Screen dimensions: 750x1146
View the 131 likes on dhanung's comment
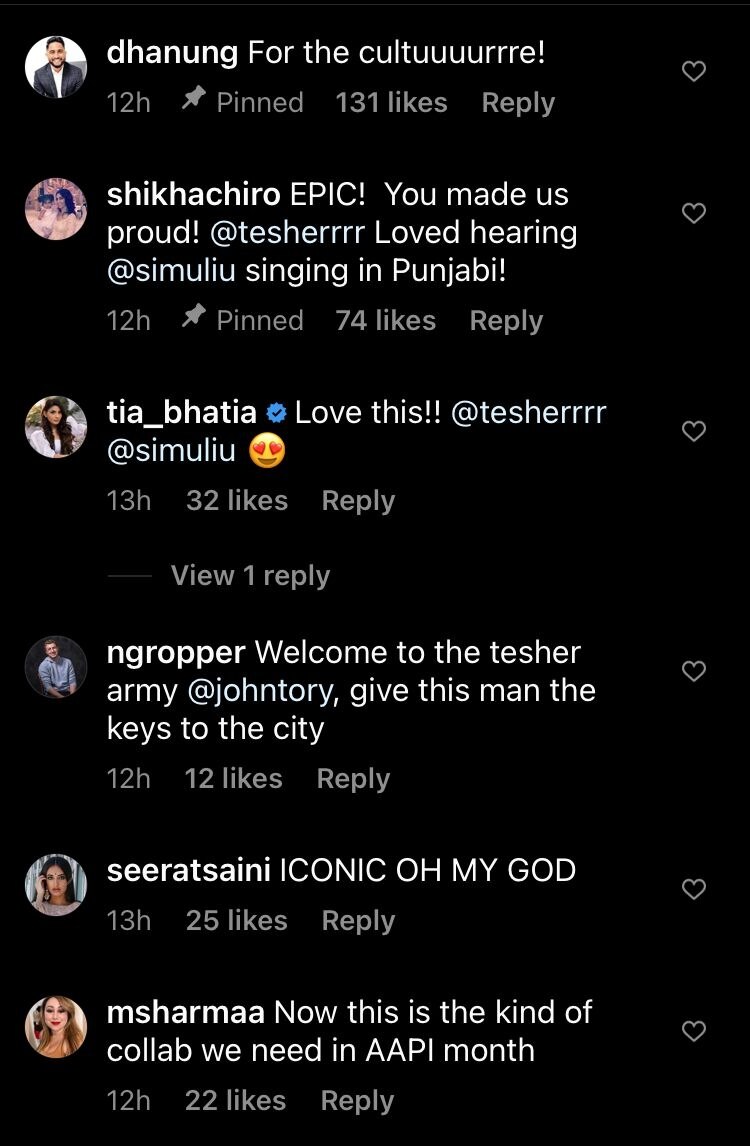pos(391,103)
